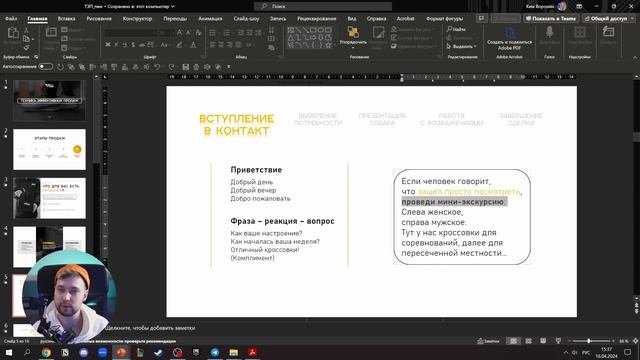Switch to the Слайд-шоу tab
This screenshot has width=640, height=360.
(246, 19)
